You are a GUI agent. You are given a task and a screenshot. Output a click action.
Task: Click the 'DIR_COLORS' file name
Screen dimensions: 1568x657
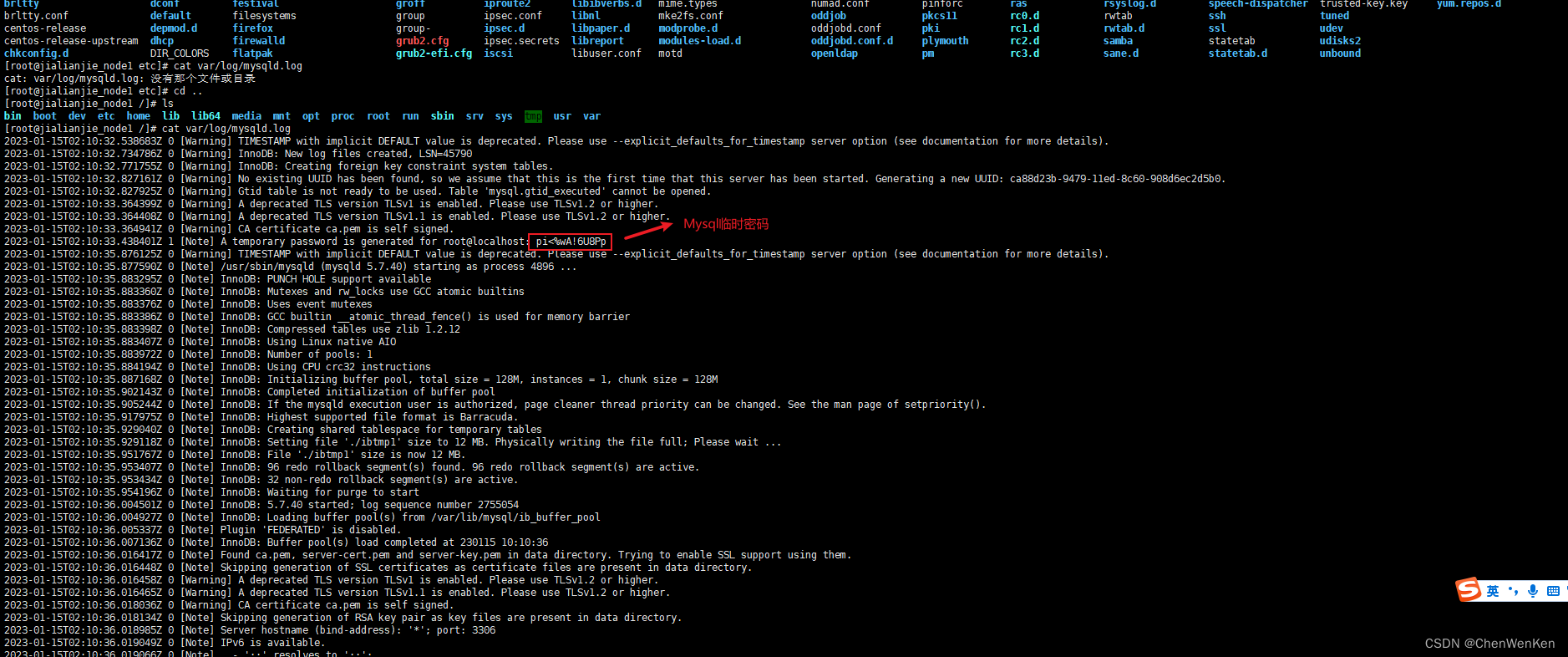180,53
